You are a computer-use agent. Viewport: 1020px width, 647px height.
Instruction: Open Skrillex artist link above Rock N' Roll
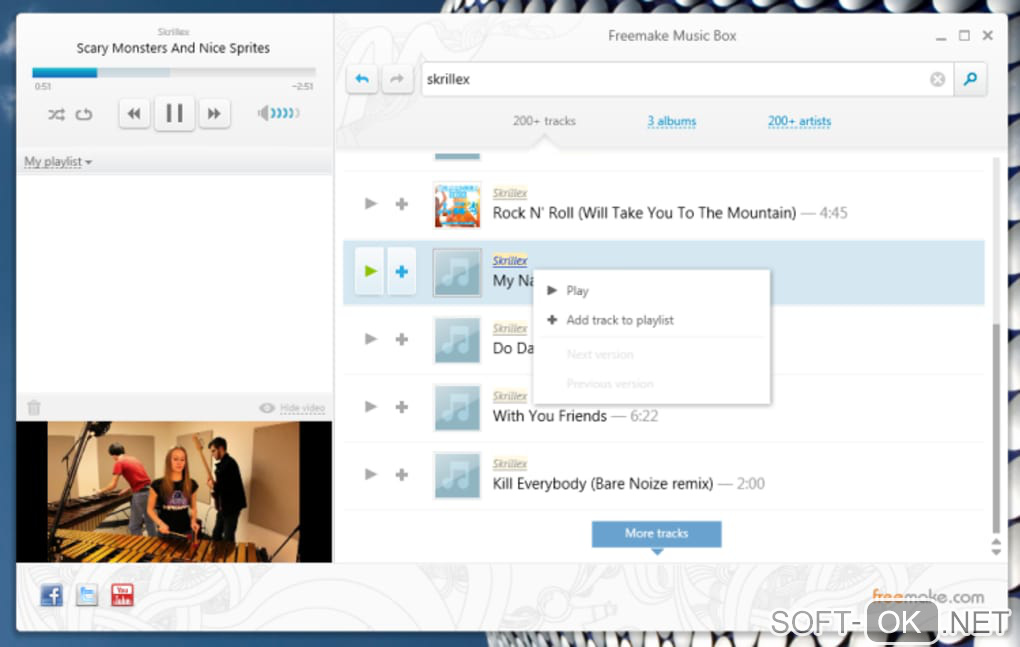510,193
